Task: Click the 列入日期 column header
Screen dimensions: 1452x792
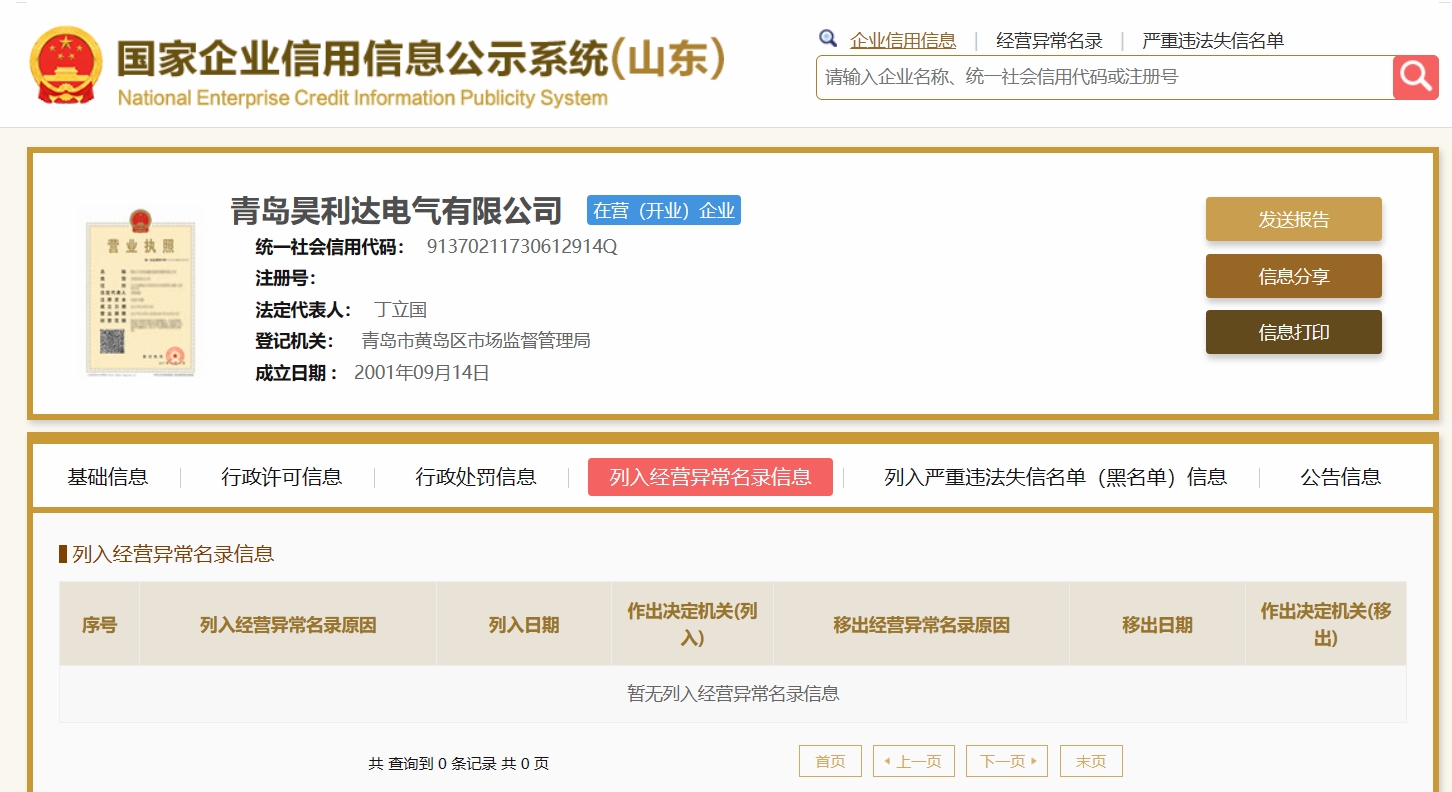Action: click(x=524, y=625)
